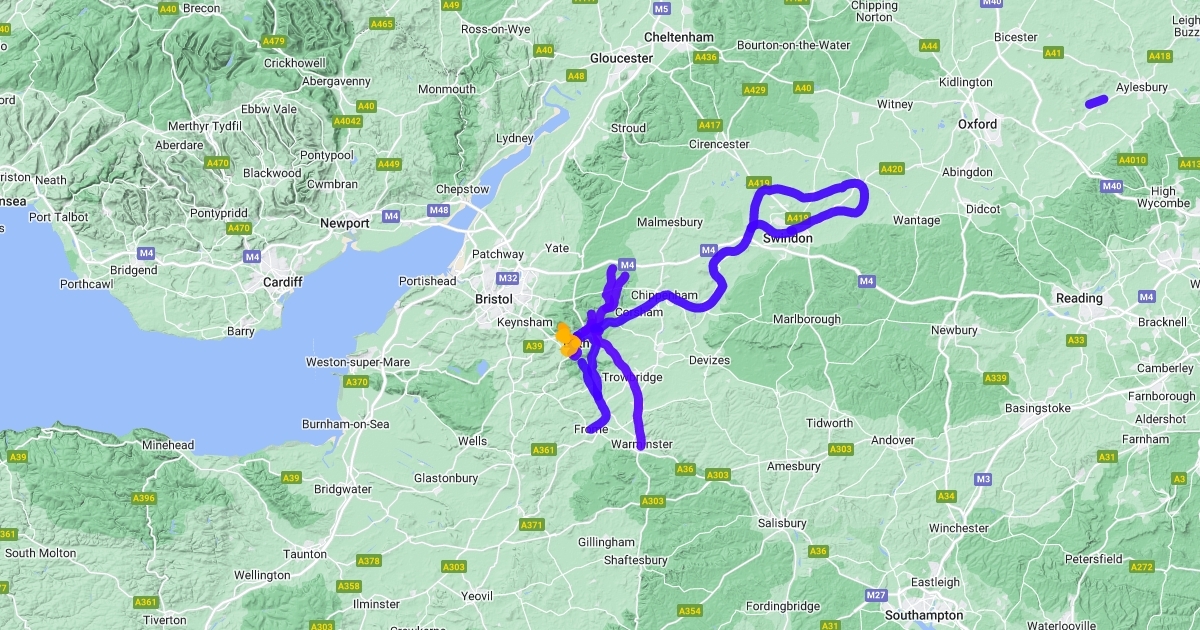The width and height of the screenshot is (1200, 630).
Task: Click the Cardiff city label
Action: 282,283
